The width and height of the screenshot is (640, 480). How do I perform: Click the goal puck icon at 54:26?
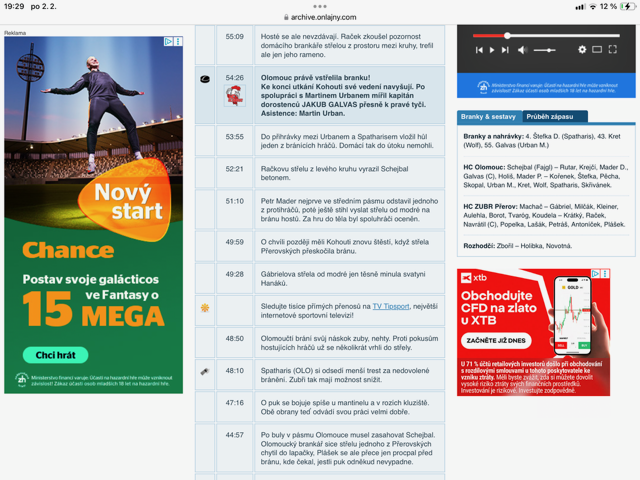coord(205,78)
